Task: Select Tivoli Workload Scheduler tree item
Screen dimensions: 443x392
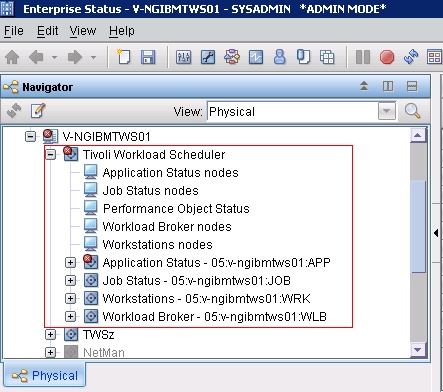Action: 154,155
